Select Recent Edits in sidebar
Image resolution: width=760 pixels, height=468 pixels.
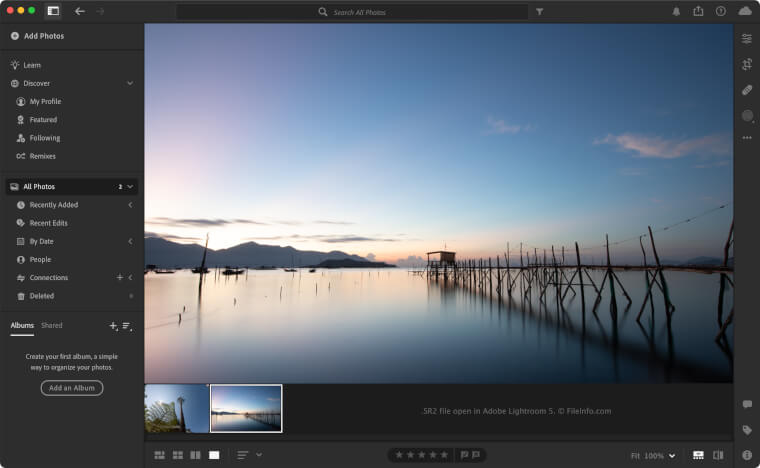(x=48, y=223)
